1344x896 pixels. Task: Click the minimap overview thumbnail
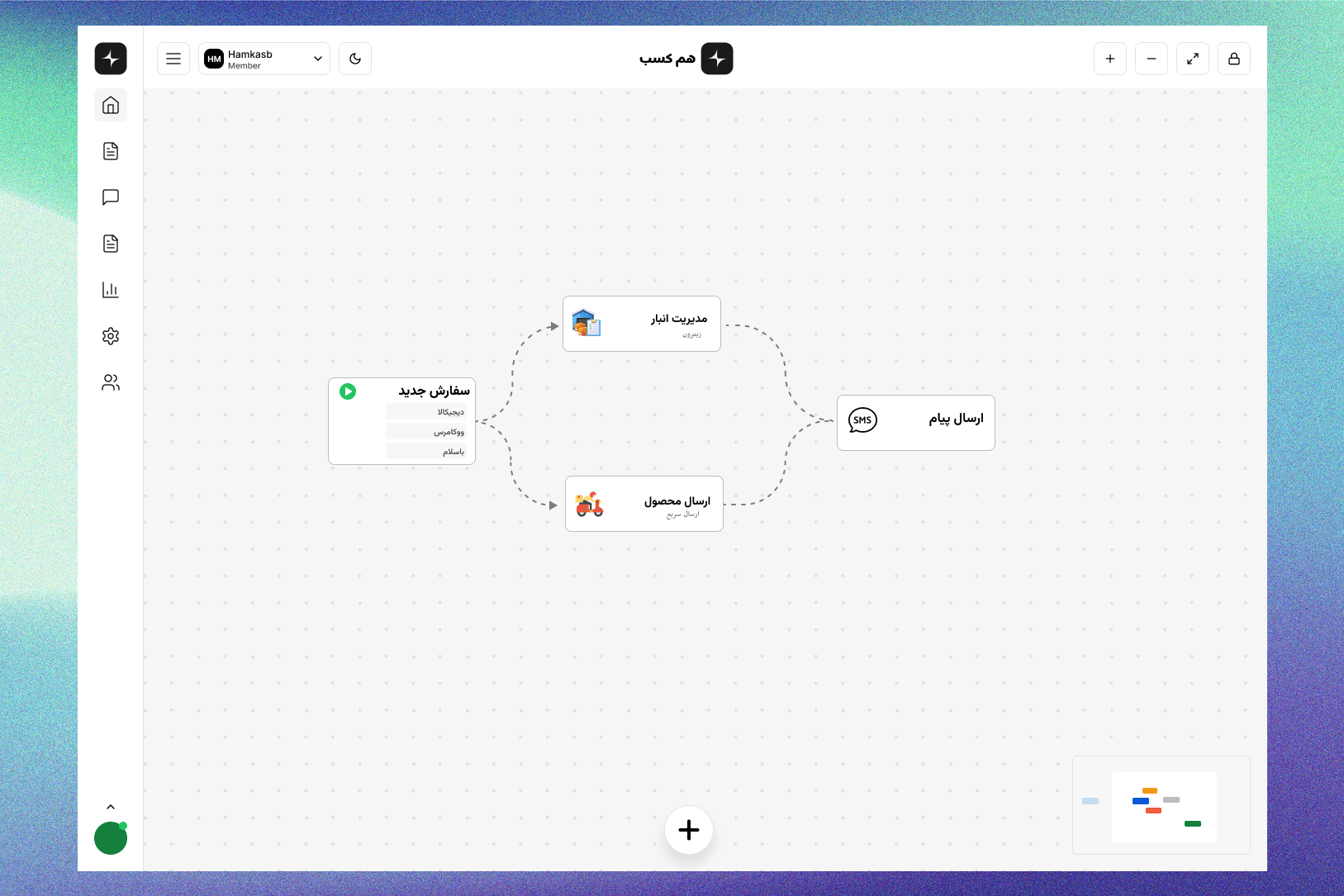1161,805
